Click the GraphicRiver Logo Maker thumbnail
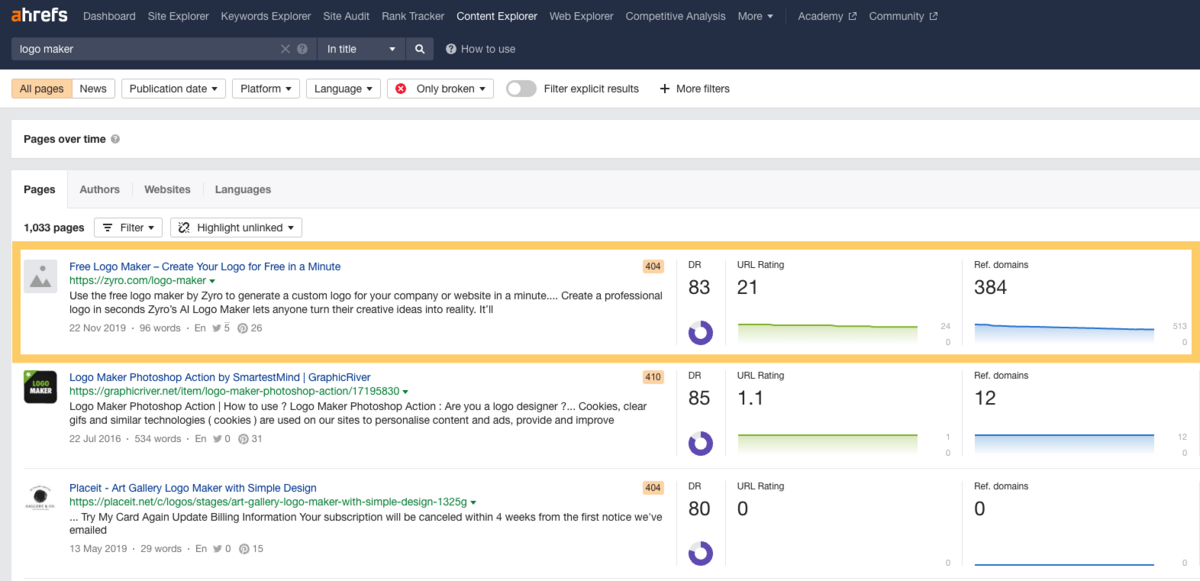The width and height of the screenshot is (1200, 581). pyautogui.click(x=40, y=386)
